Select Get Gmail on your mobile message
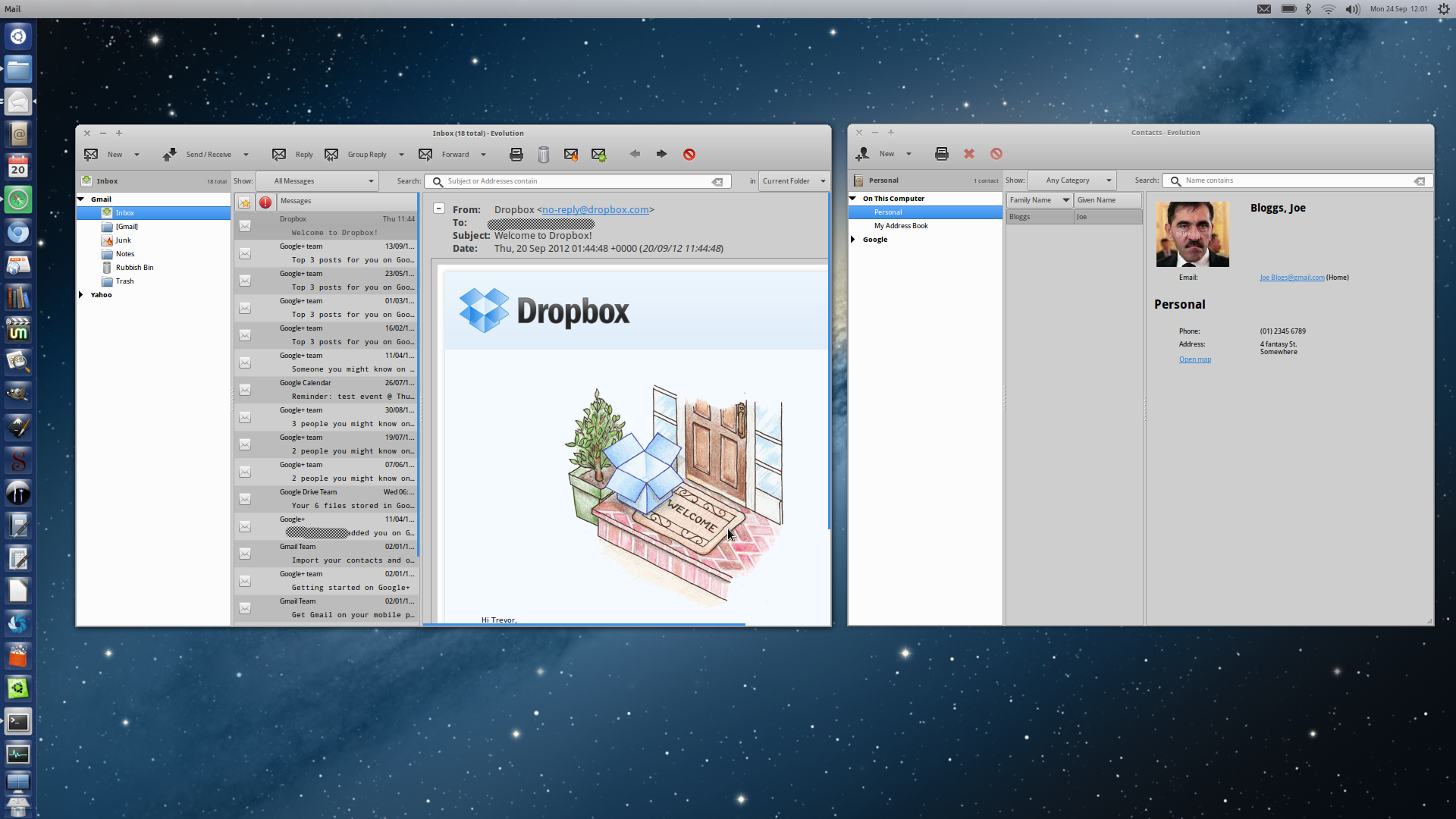Viewport: 1456px width, 819px height. pos(326,608)
